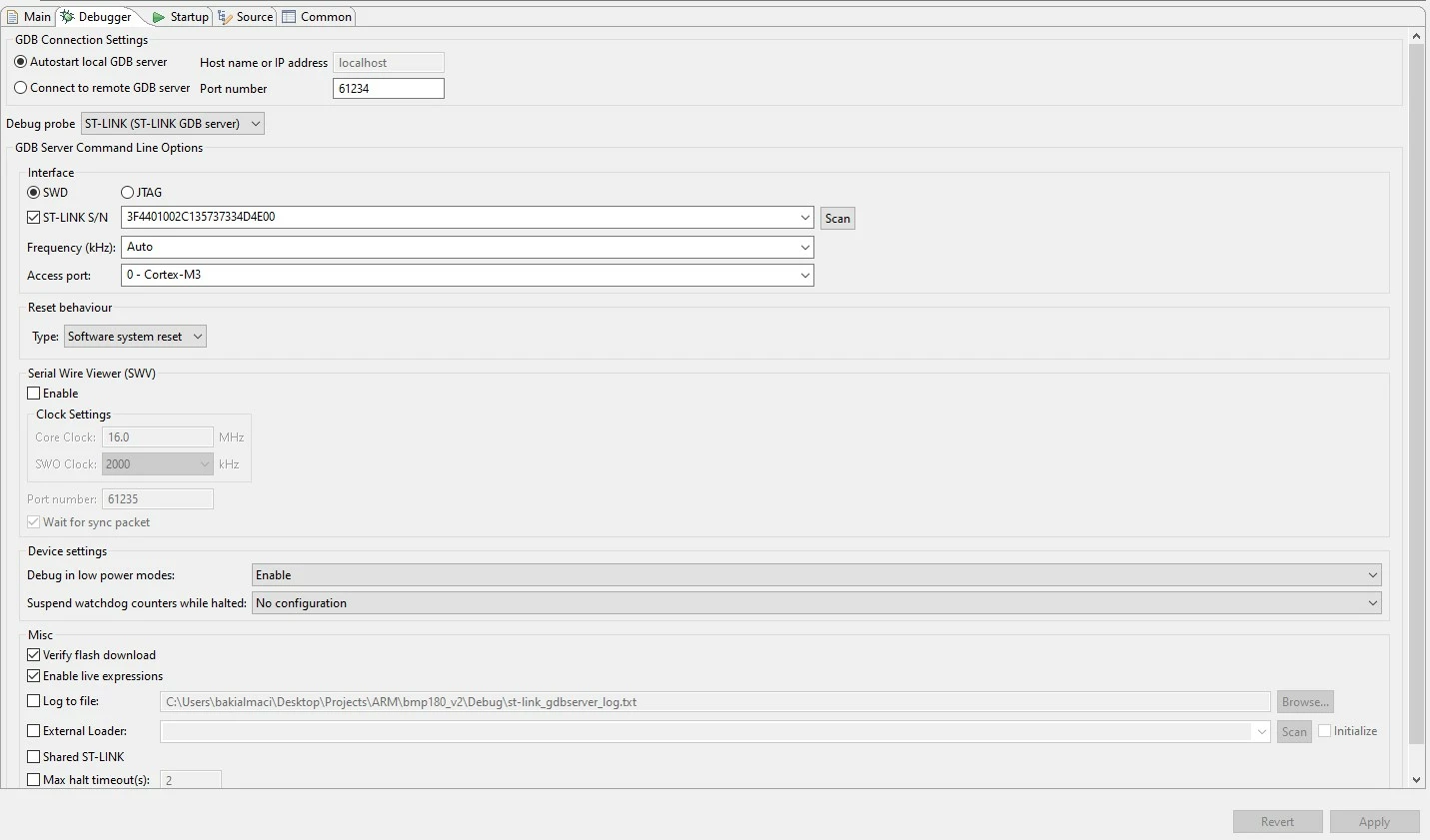Toggle the Initialize checkbox
This screenshot has width=1430, height=840.
click(1325, 731)
